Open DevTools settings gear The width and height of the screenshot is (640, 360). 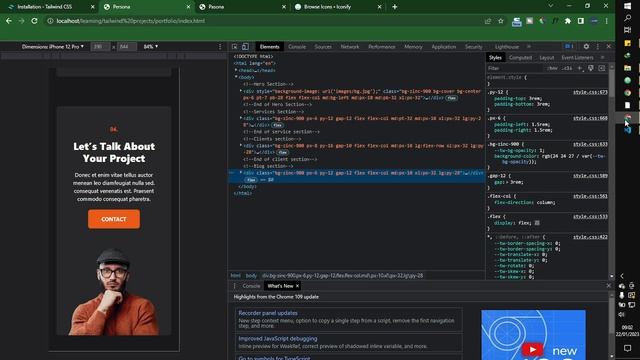(x=586, y=47)
